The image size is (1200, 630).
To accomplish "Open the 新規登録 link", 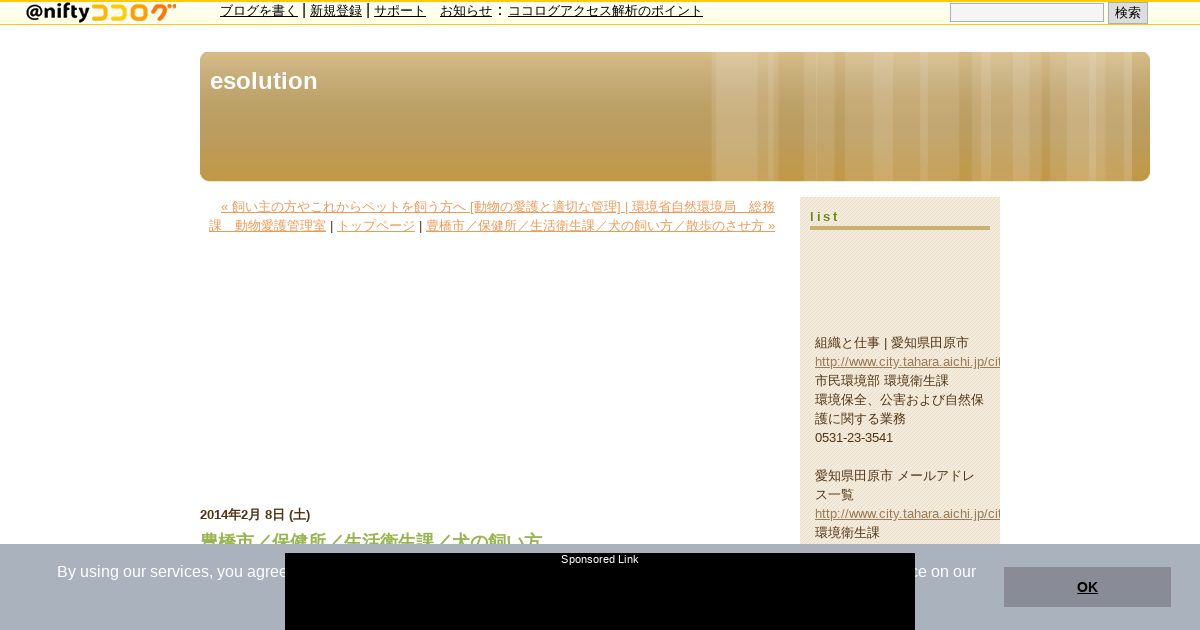I will click(336, 11).
